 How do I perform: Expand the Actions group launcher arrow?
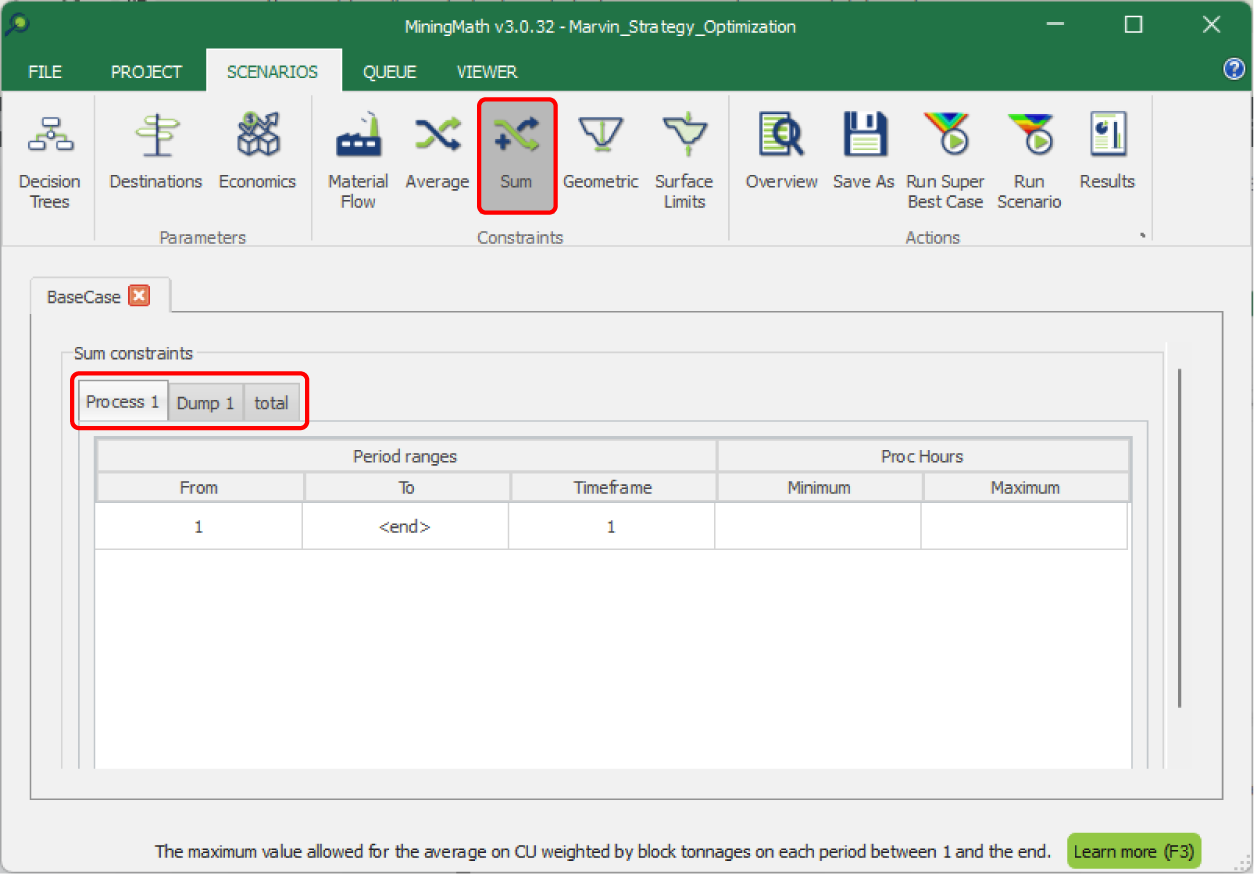click(1141, 237)
